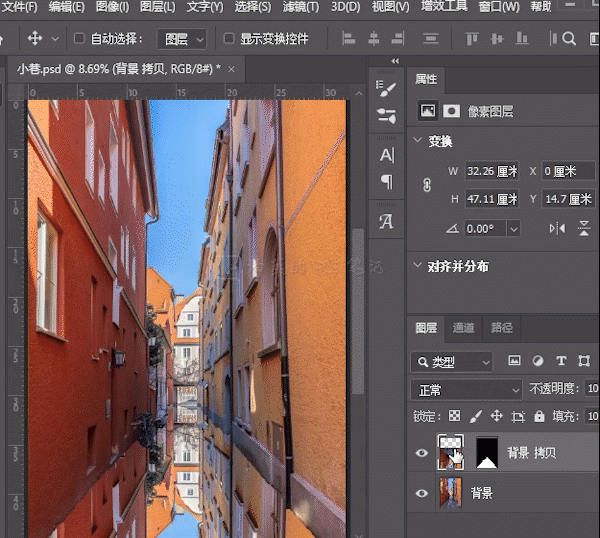Open the 类型 layer filter dropdown
600x538 pixels.
(x=452, y=362)
